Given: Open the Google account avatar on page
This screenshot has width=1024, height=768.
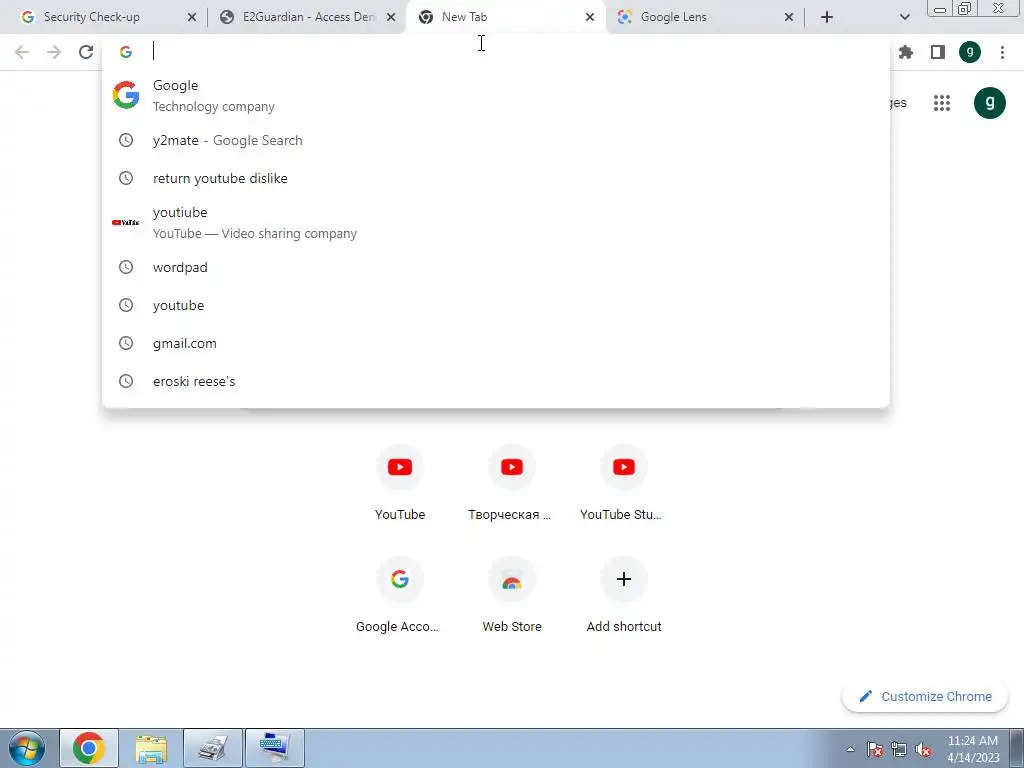Looking at the screenshot, I should coord(989,103).
